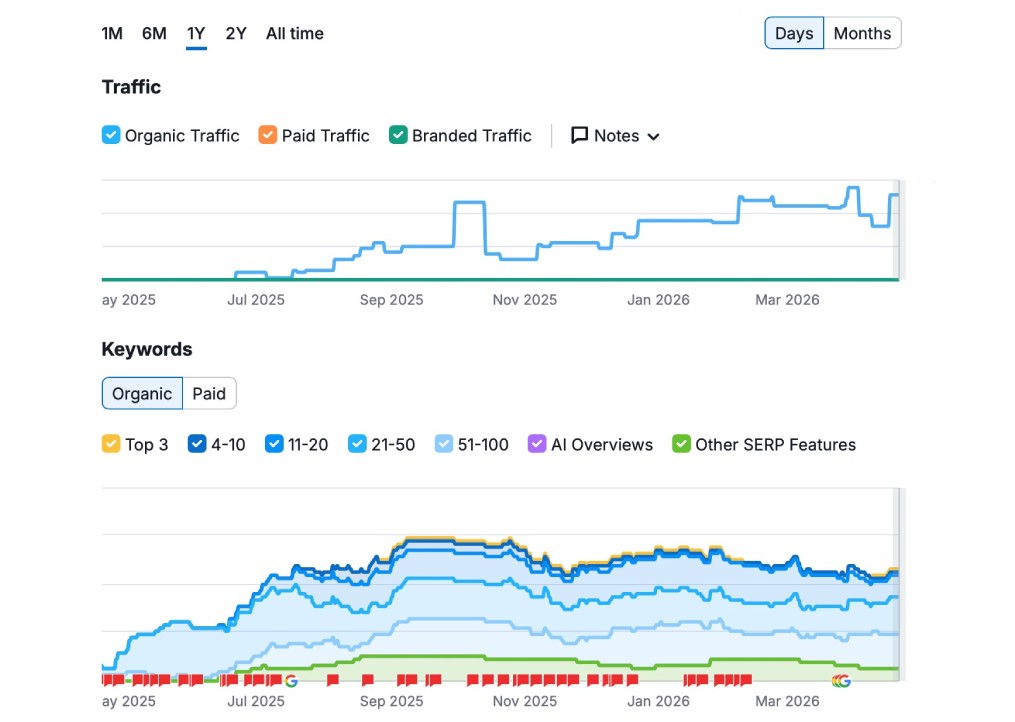Uncheck the 11-20 positions checkbox
This screenshot has width=1015, height=722.
pyautogui.click(x=274, y=445)
